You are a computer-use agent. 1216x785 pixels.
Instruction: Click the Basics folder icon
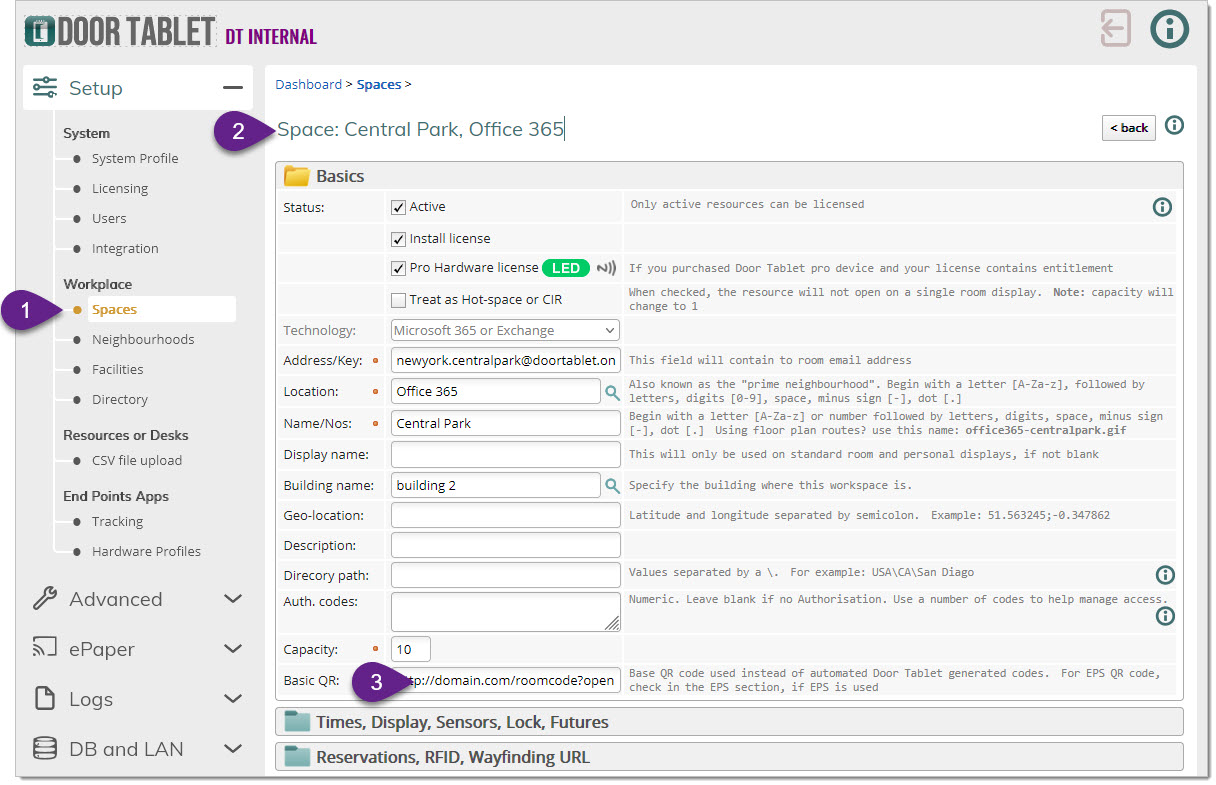297,177
